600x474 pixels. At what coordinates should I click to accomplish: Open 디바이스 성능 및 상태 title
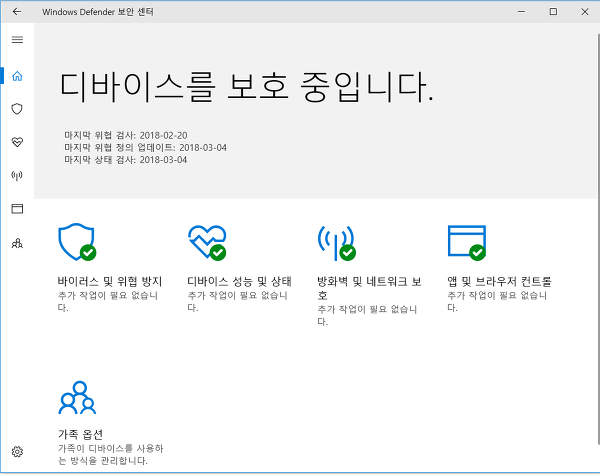pyautogui.click(x=240, y=282)
